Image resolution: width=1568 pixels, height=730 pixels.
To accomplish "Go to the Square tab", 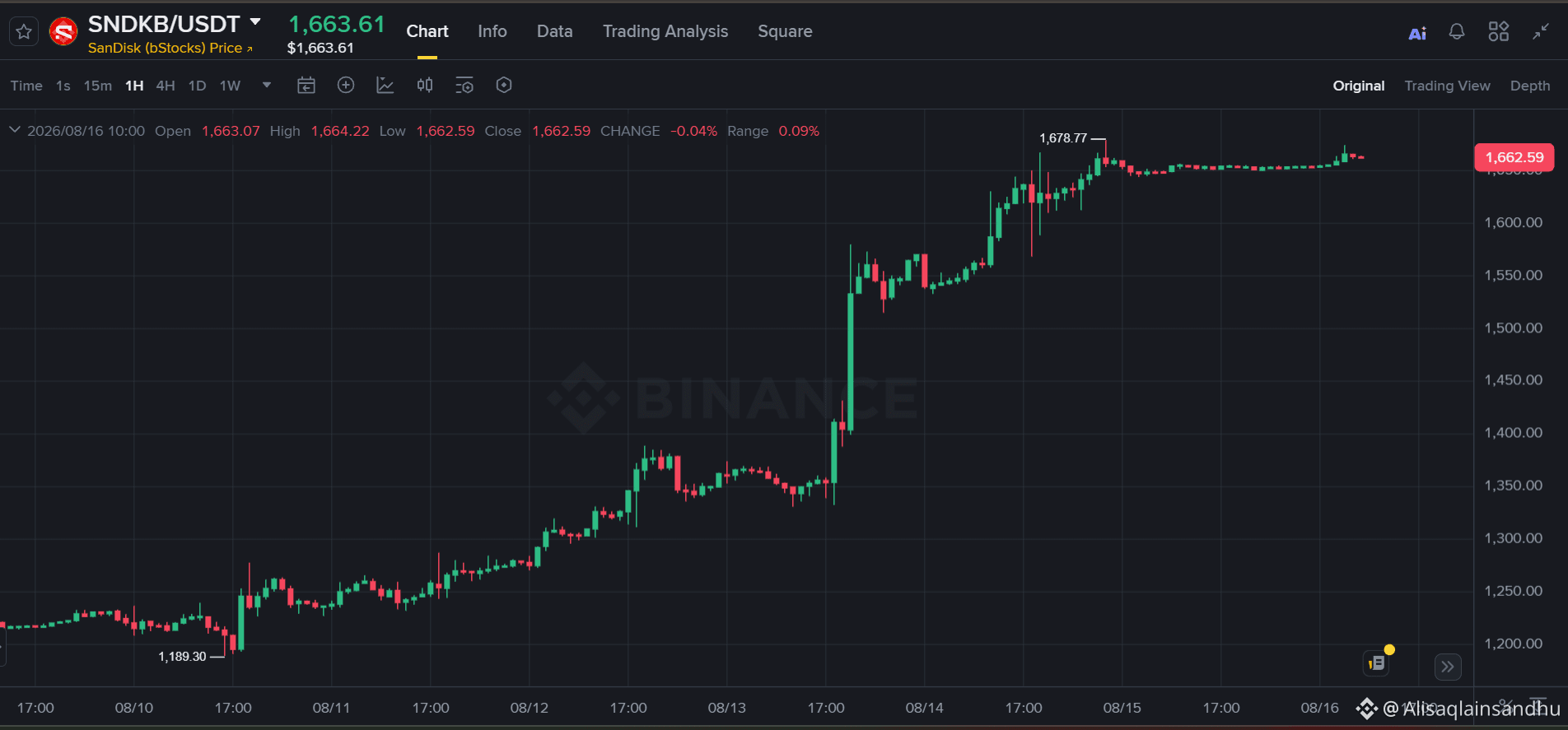I will pyautogui.click(x=785, y=31).
